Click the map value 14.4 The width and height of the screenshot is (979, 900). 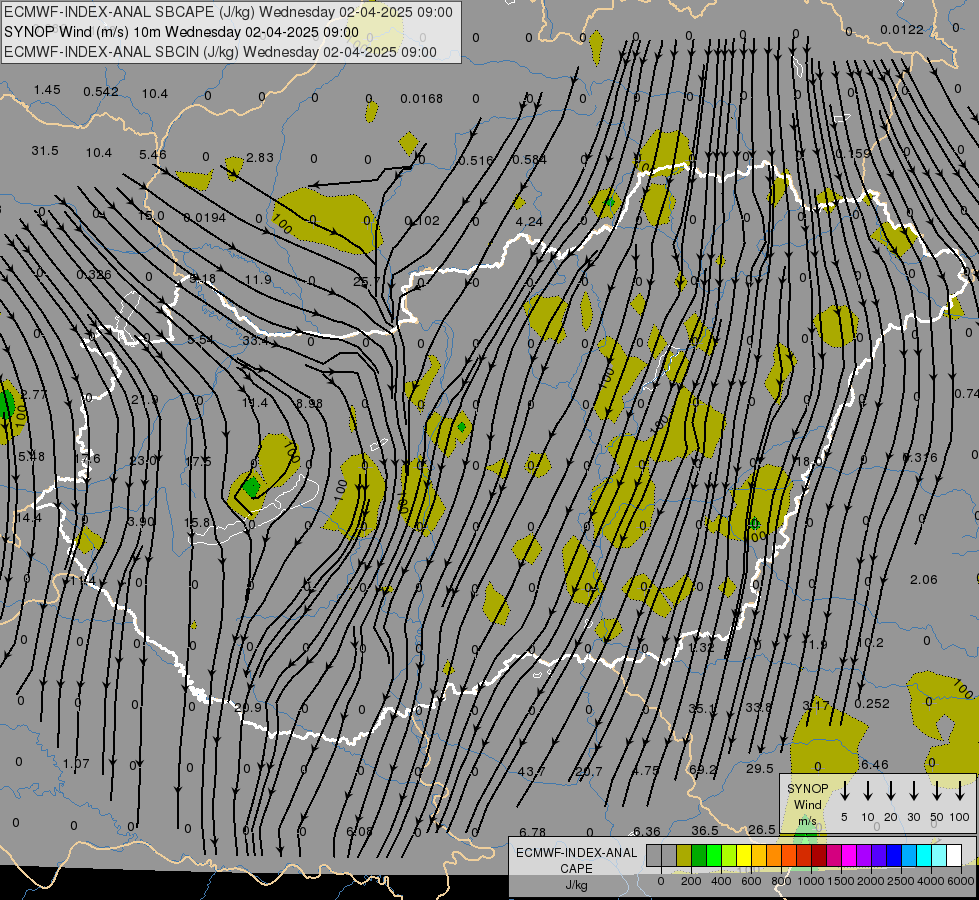(29, 518)
